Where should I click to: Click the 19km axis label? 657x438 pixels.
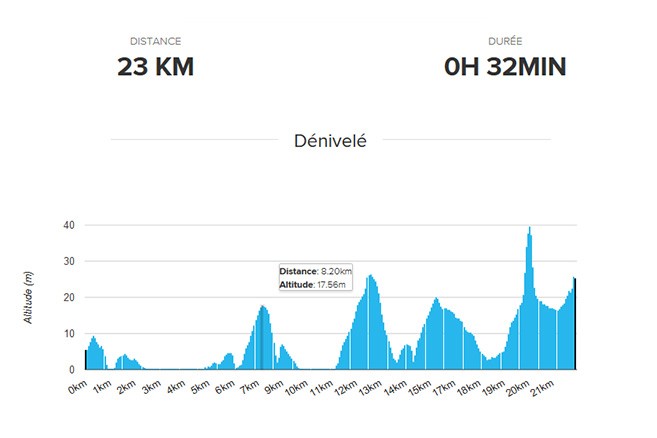494,388
